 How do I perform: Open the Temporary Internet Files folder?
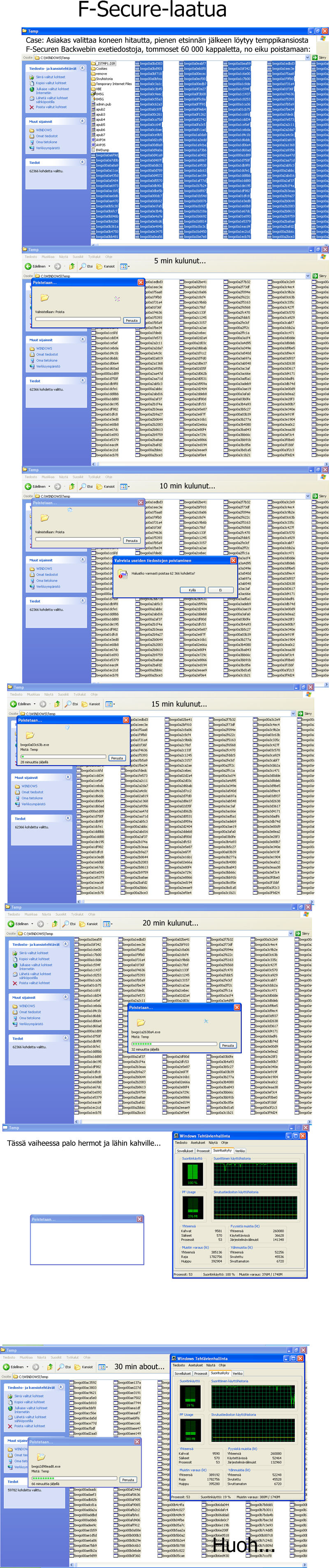111,84
